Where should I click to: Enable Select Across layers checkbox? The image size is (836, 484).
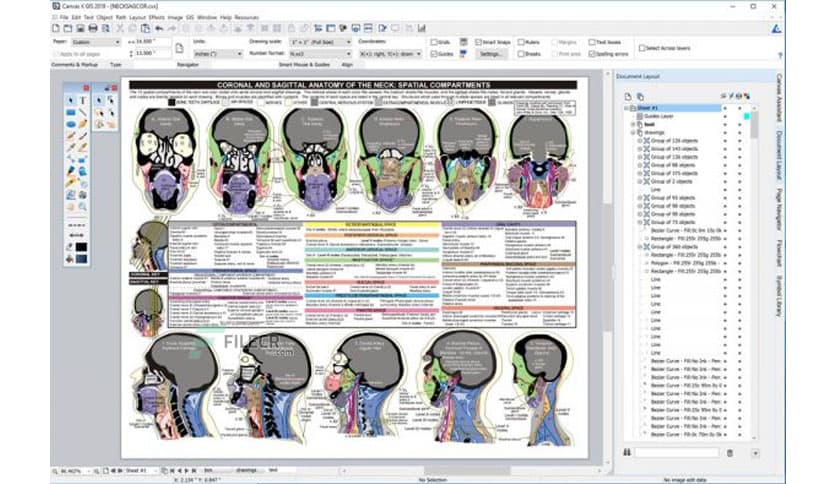tap(642, 48)
